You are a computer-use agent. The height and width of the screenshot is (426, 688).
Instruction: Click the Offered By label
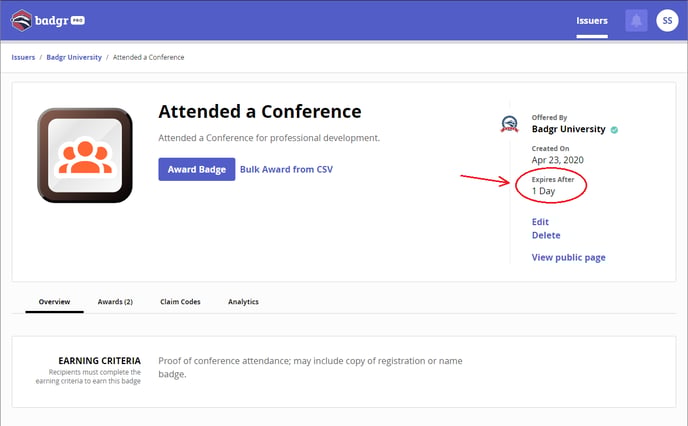tap(549, 118)
